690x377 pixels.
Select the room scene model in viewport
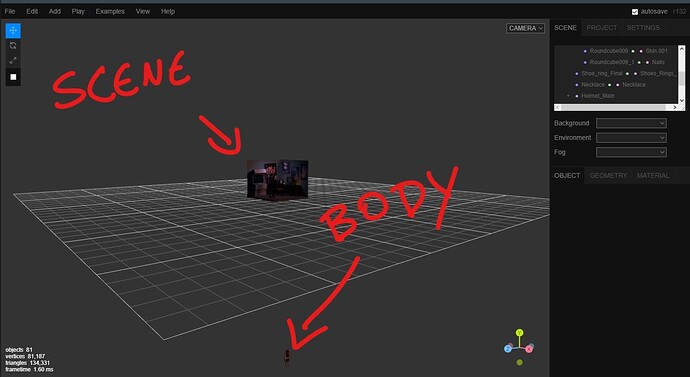point(277,179)
